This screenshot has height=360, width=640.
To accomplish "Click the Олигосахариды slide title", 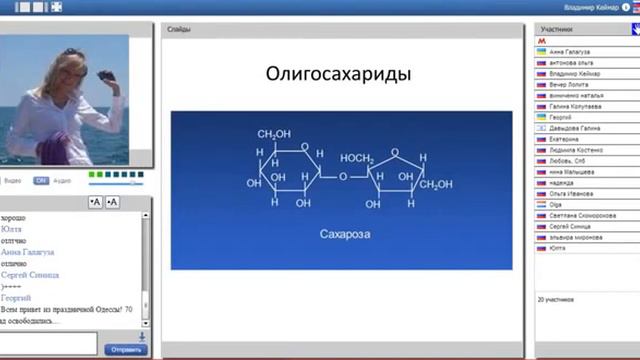I will coord(338,74).
